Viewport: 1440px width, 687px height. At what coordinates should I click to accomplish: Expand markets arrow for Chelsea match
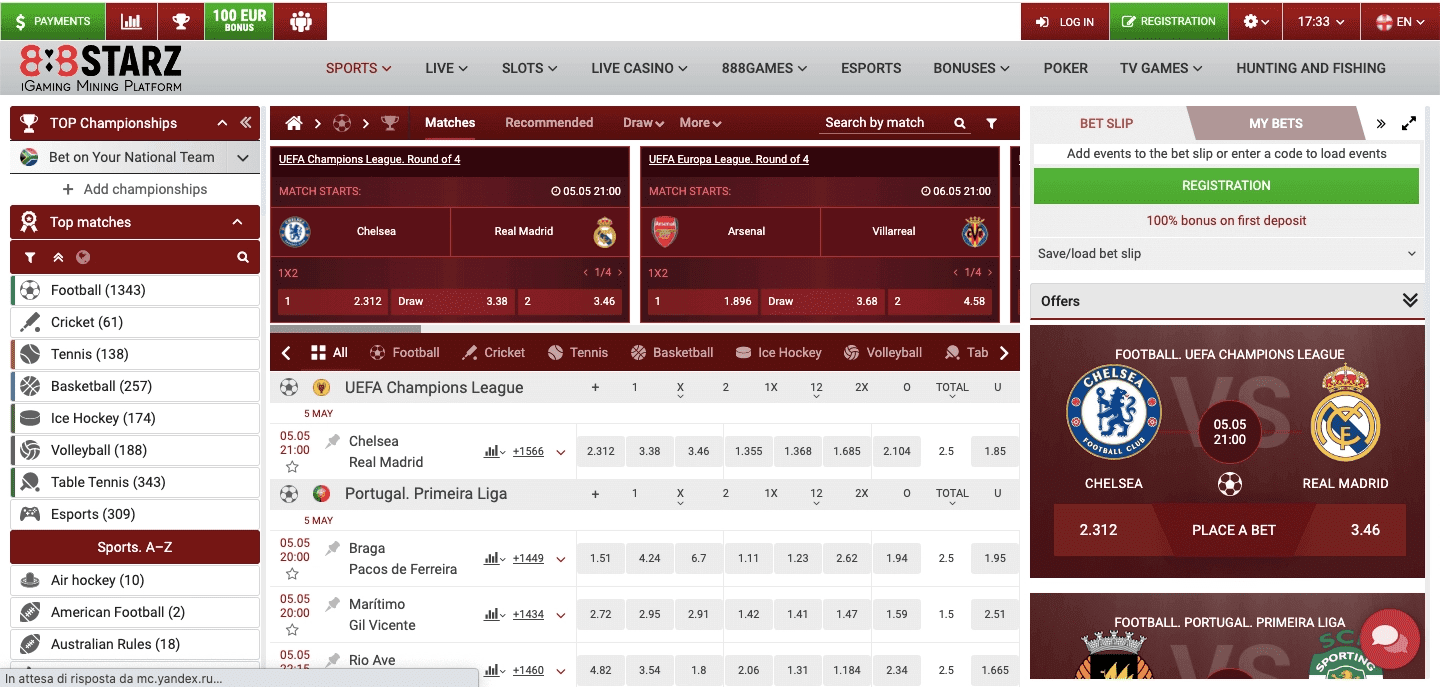(x=561, y=452)
